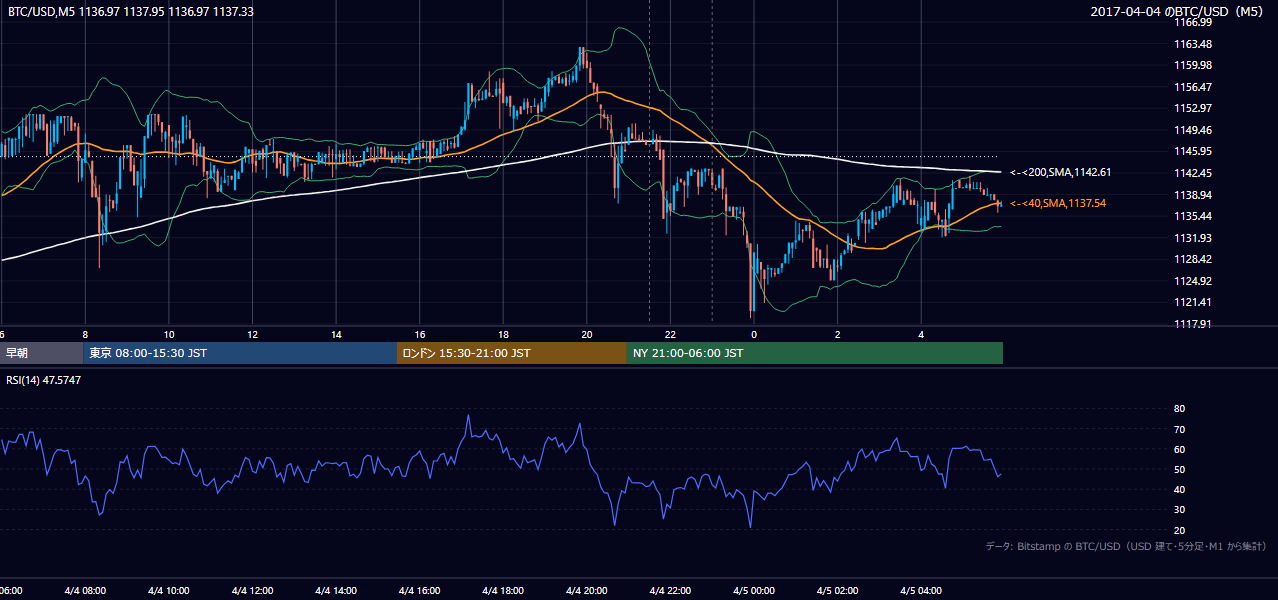The width and height of the screenshot is (1278, 600).
Task: Click price axis label 1163.48
Action: (1193, 44)
